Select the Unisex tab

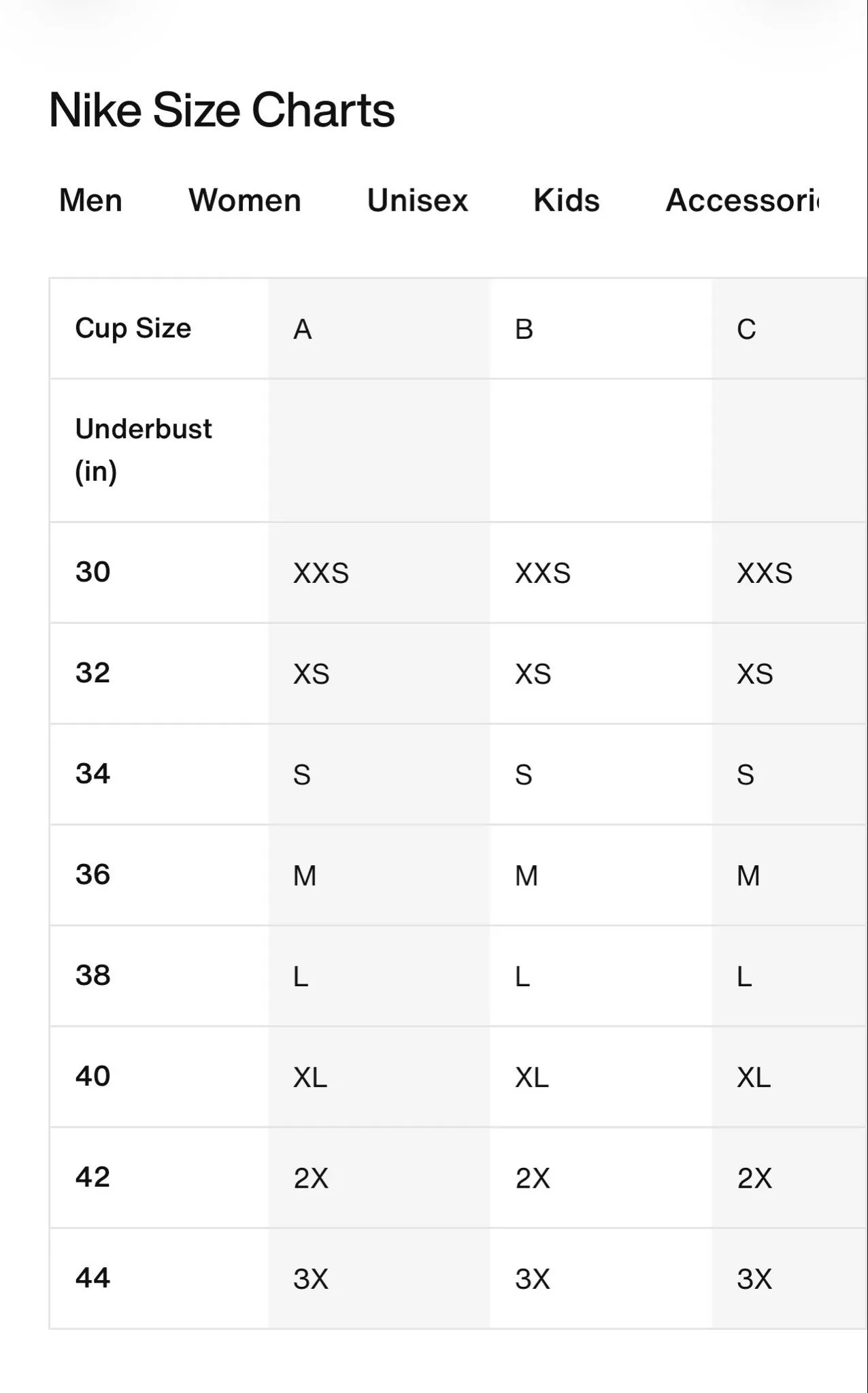click(418, 201)
